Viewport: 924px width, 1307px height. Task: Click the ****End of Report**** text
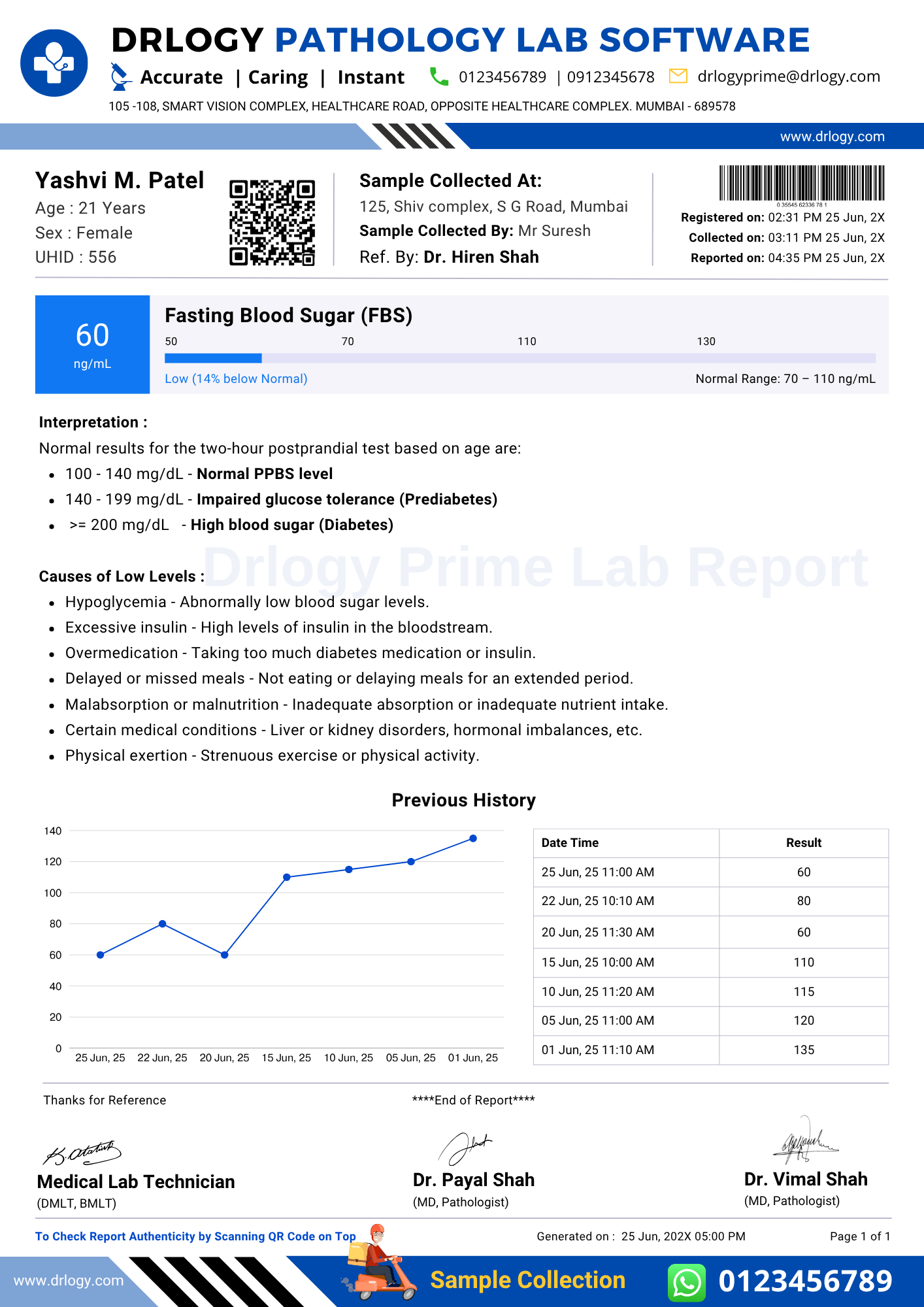coord(473,1100)
